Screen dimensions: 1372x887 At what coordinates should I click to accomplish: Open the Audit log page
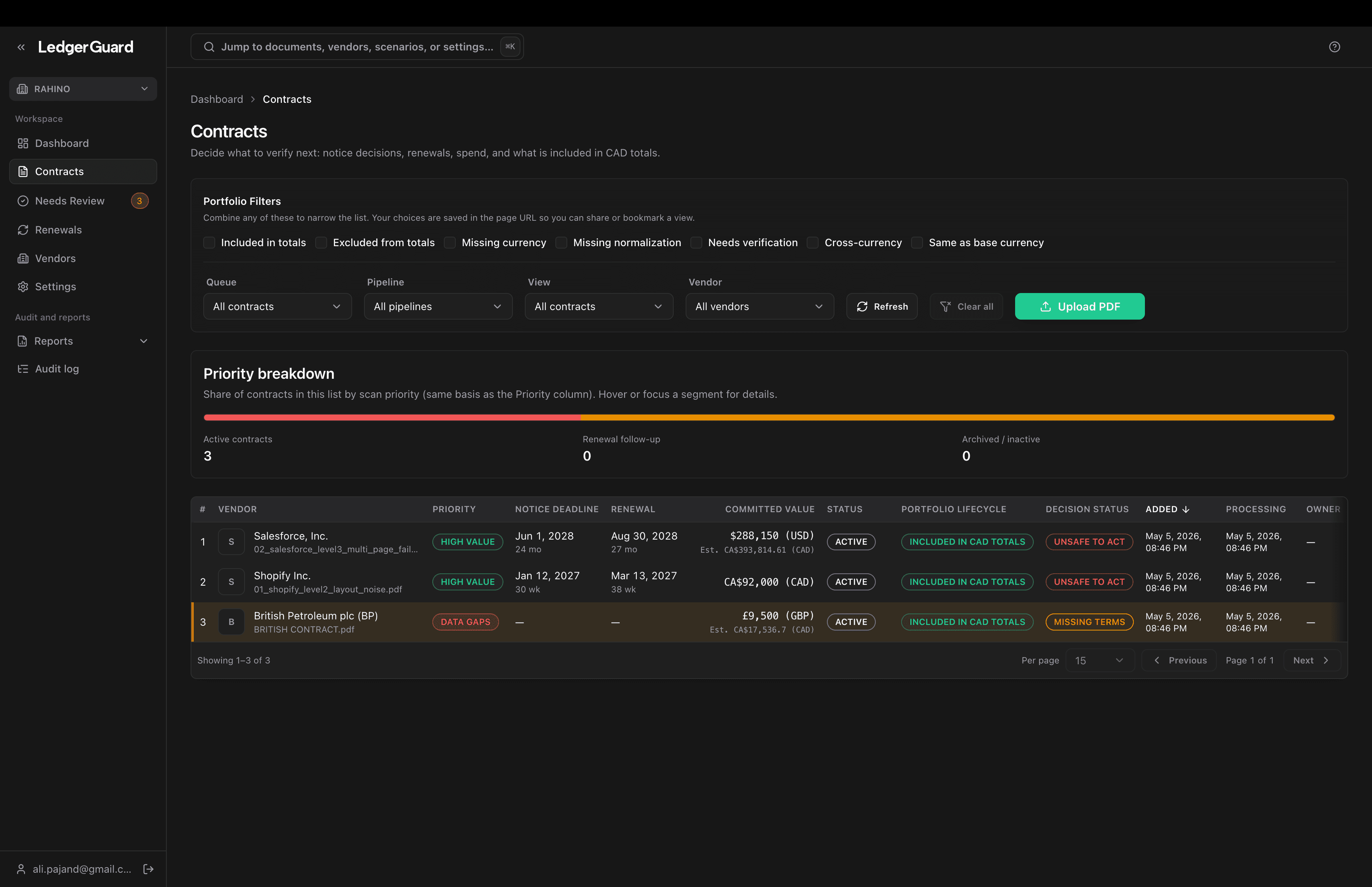click(x=83, y=368)
